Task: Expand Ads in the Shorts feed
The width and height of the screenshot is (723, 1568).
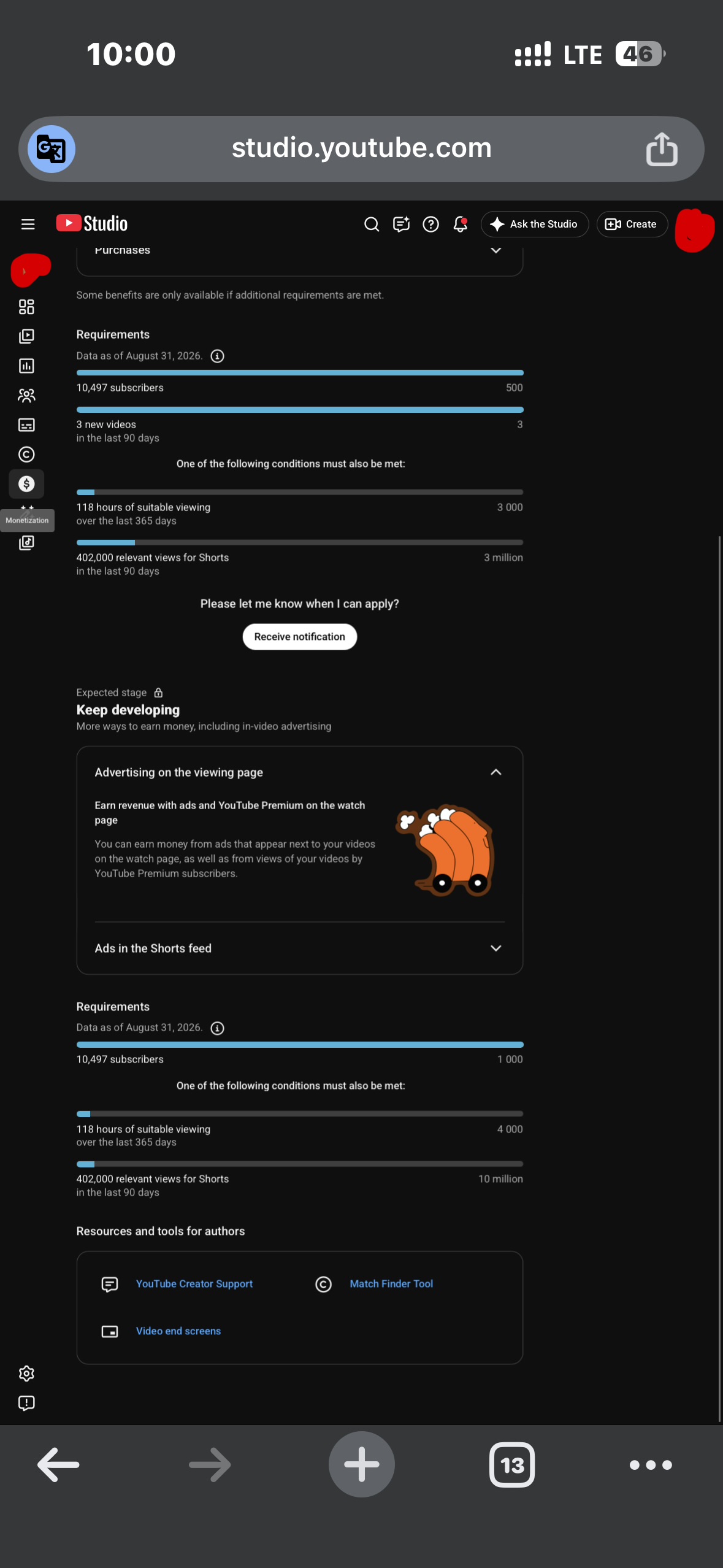Action: point(496,948)
